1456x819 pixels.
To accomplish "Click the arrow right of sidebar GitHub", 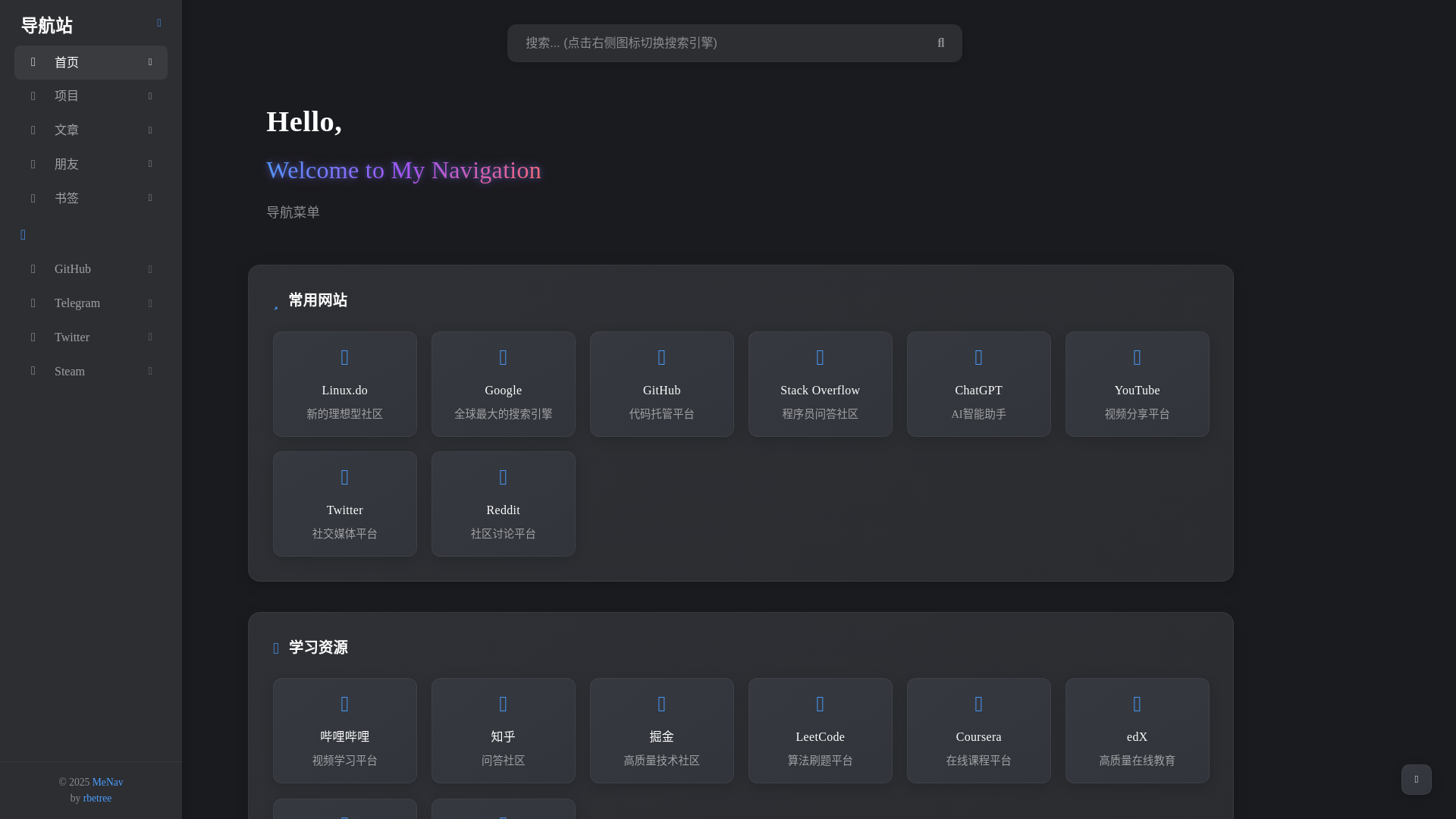I will click(x=150, y=269).
